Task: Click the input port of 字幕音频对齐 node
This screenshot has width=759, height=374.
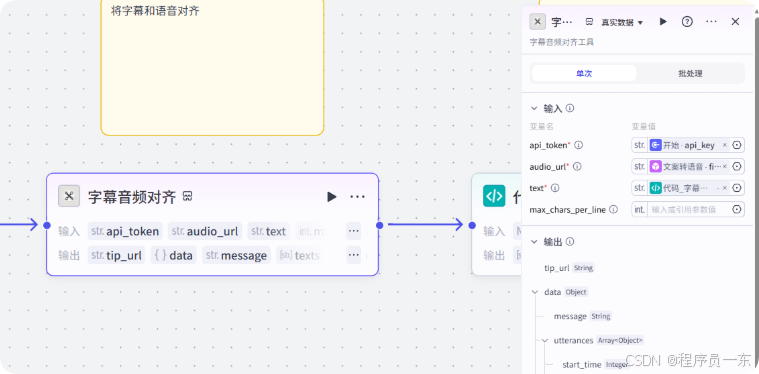Action: coord(46,225)
